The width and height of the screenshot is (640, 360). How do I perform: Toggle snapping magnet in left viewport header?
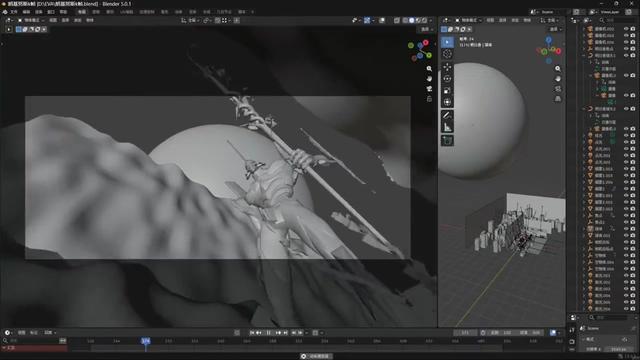218,20
